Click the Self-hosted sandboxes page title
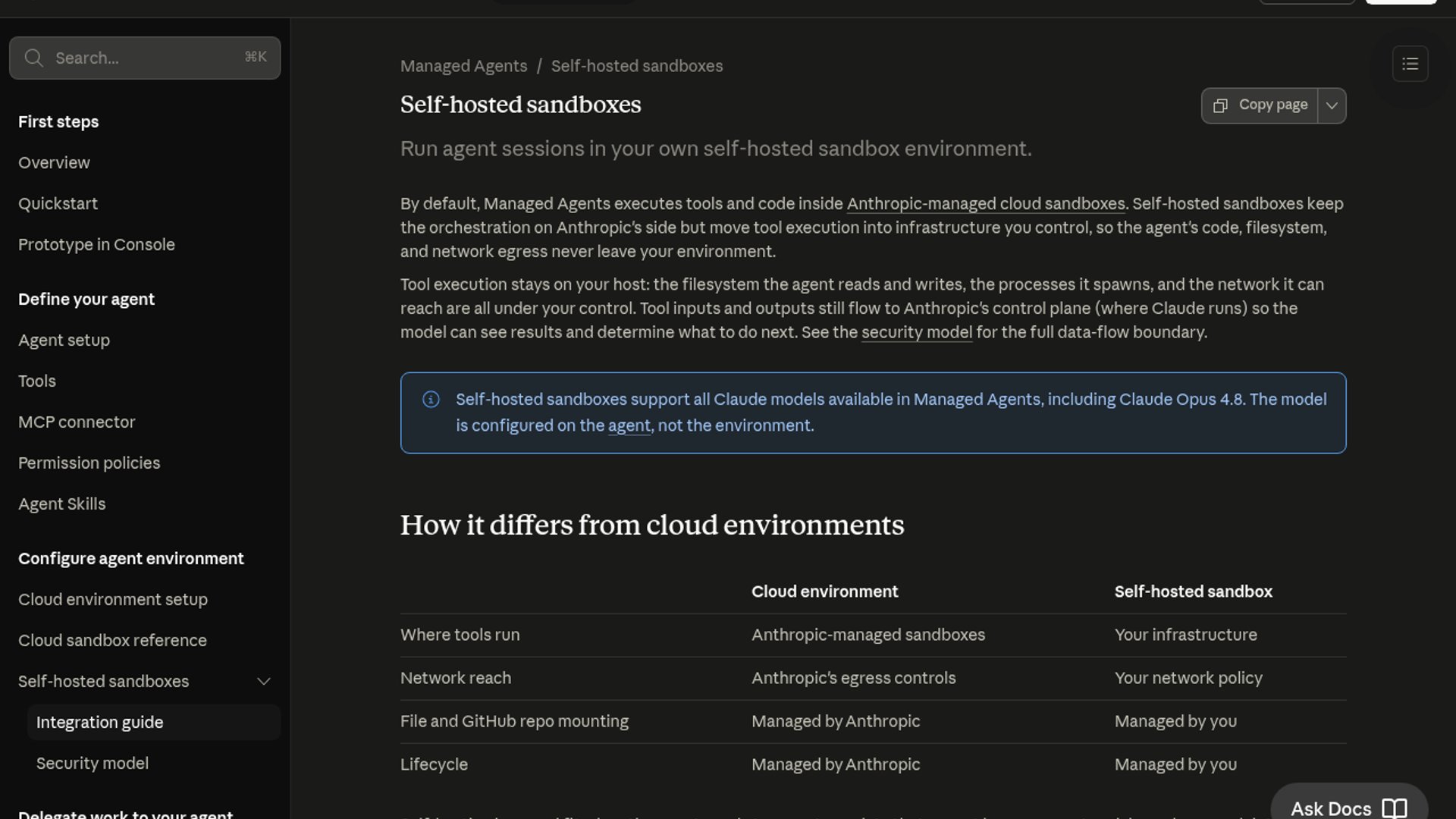 [x=520, y=105]
